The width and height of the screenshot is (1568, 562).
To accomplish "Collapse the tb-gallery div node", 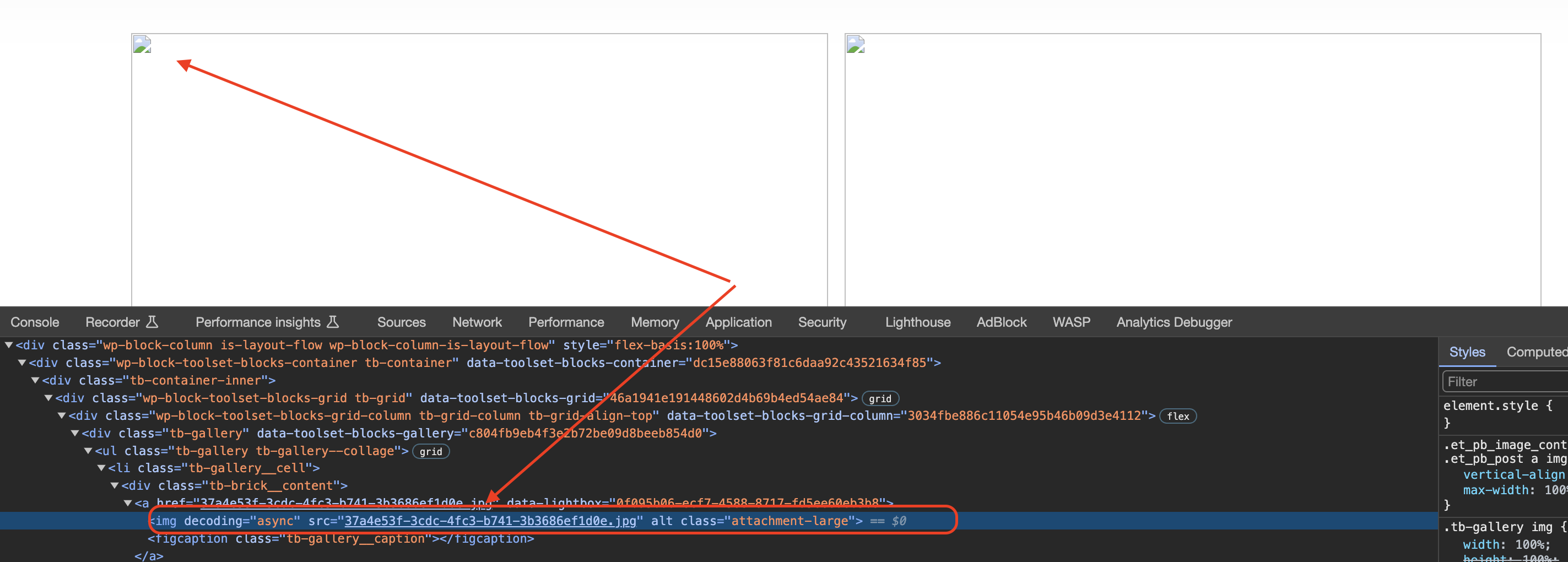I will coord(75,434).
